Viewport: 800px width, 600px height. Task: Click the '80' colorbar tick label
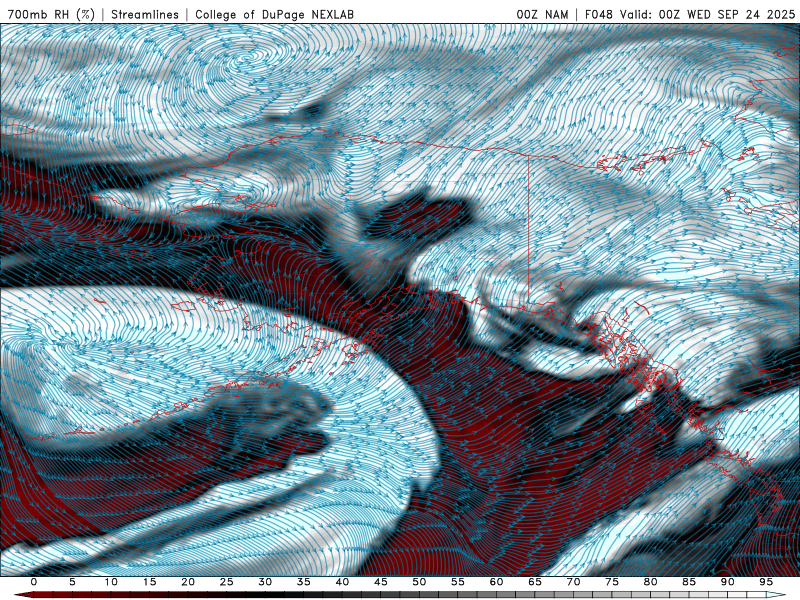(651, 582)
